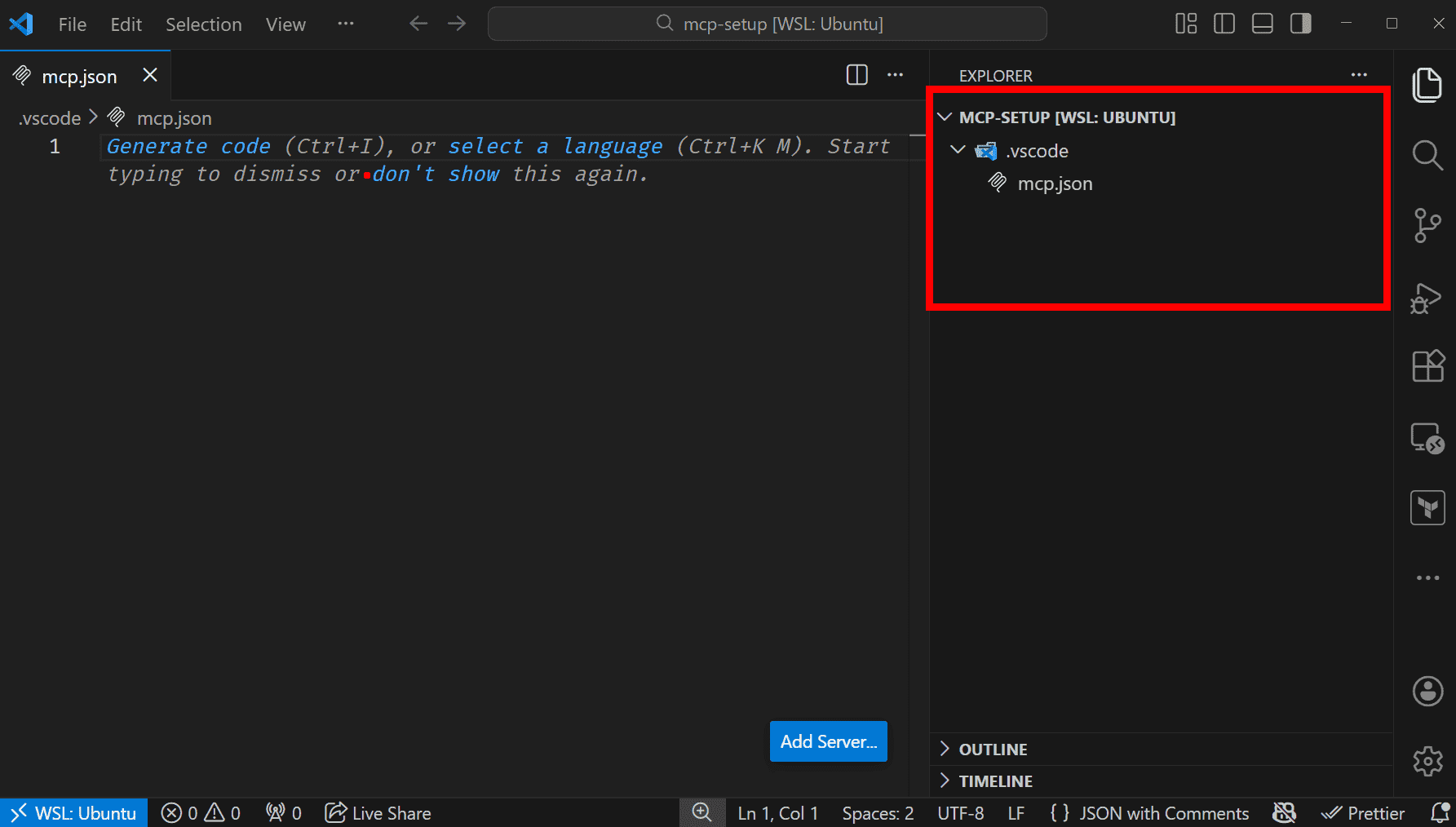Screen dimensions: 1456x827
Task: Select the mcp.json editor tab
Action: point(79,76)
